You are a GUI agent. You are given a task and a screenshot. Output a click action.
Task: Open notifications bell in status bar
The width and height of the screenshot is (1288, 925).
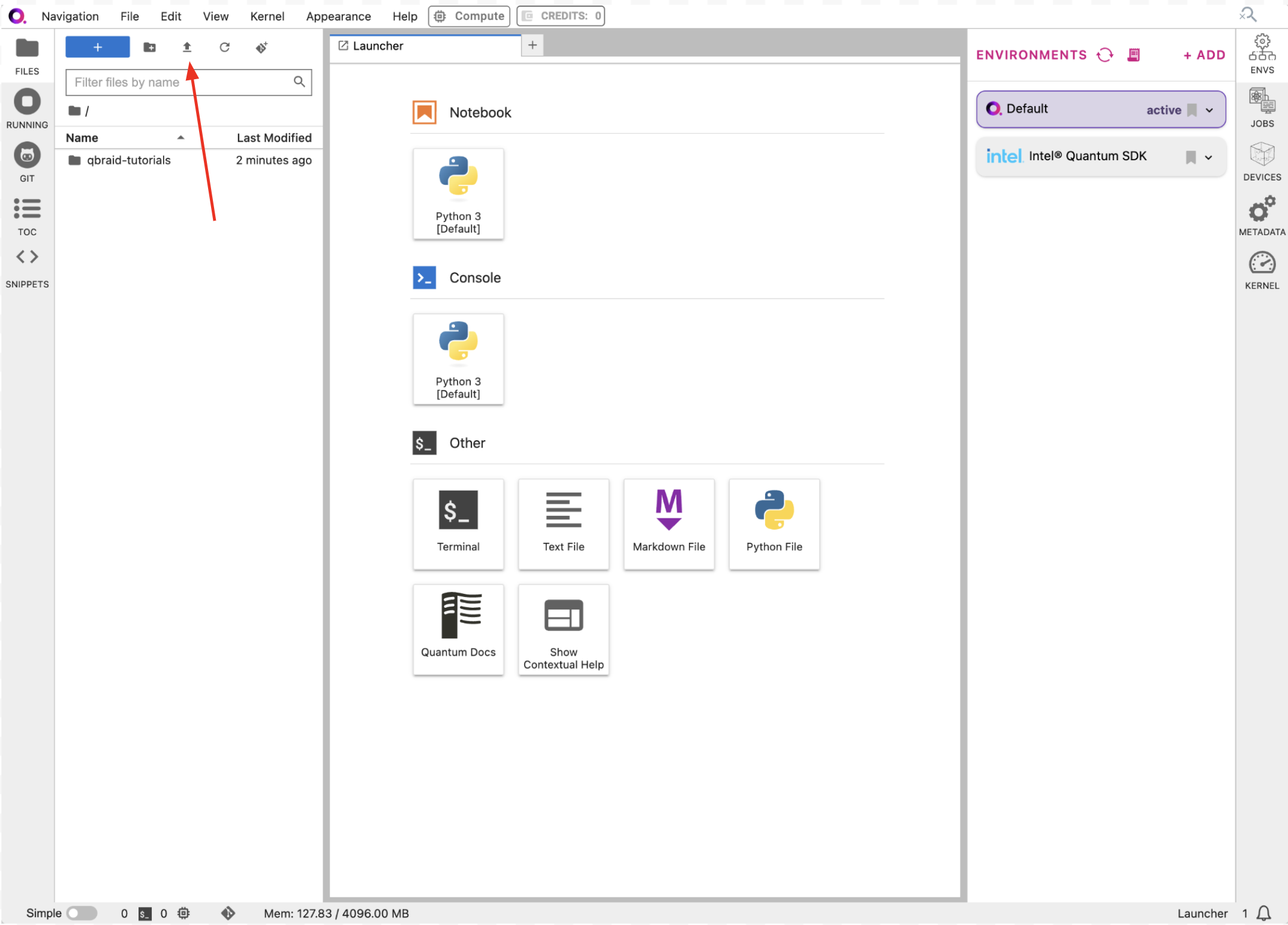pyautogui.click(x=1264, y=913)
